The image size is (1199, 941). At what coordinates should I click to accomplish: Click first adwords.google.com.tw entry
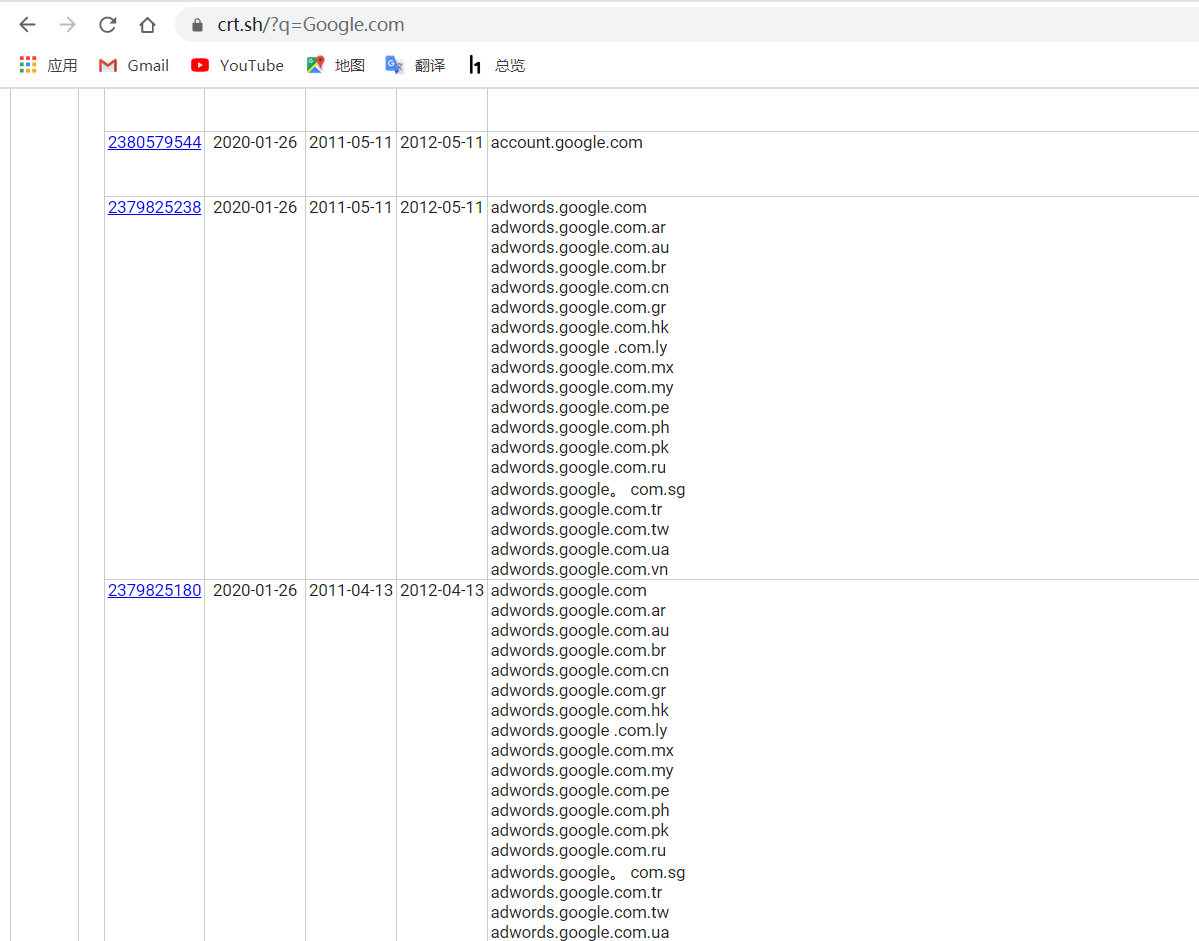click(x=580, y=530)
